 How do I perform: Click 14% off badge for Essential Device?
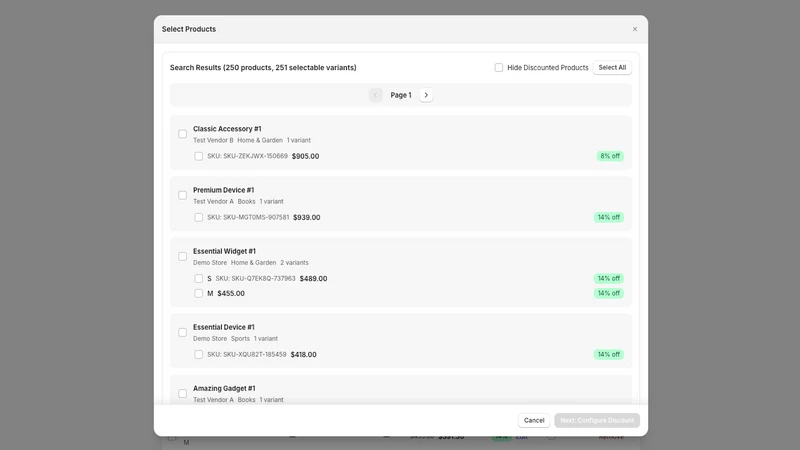pos(609,355)
